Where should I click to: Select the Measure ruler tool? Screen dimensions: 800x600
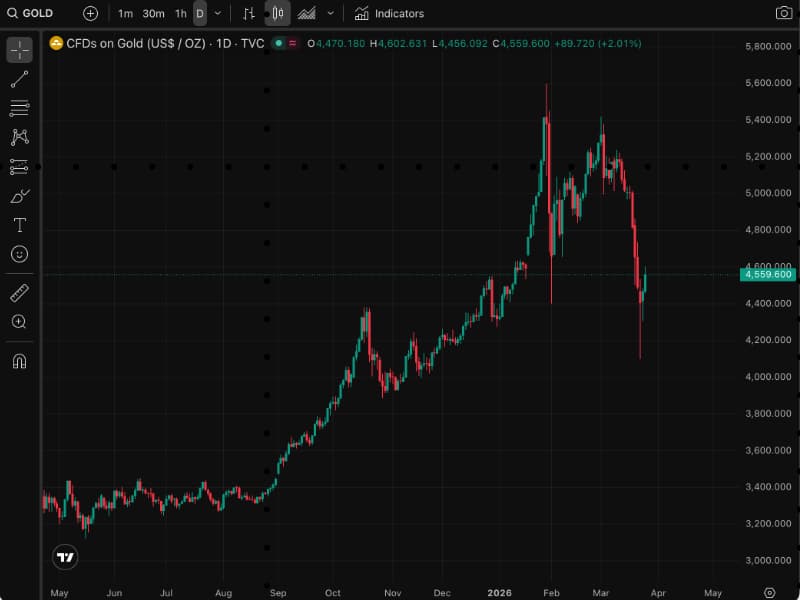pos(20,293)
